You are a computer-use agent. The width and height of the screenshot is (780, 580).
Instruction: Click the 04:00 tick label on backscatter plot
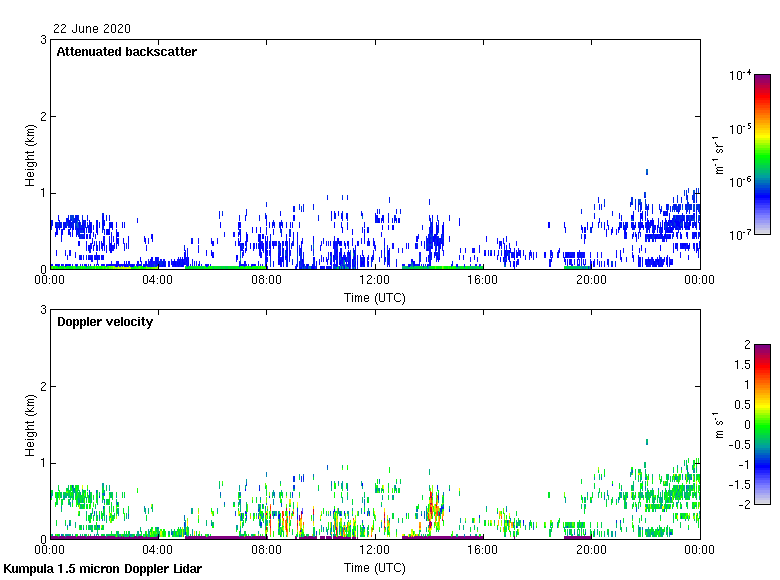pyautogui.click(x=158, y=280)
